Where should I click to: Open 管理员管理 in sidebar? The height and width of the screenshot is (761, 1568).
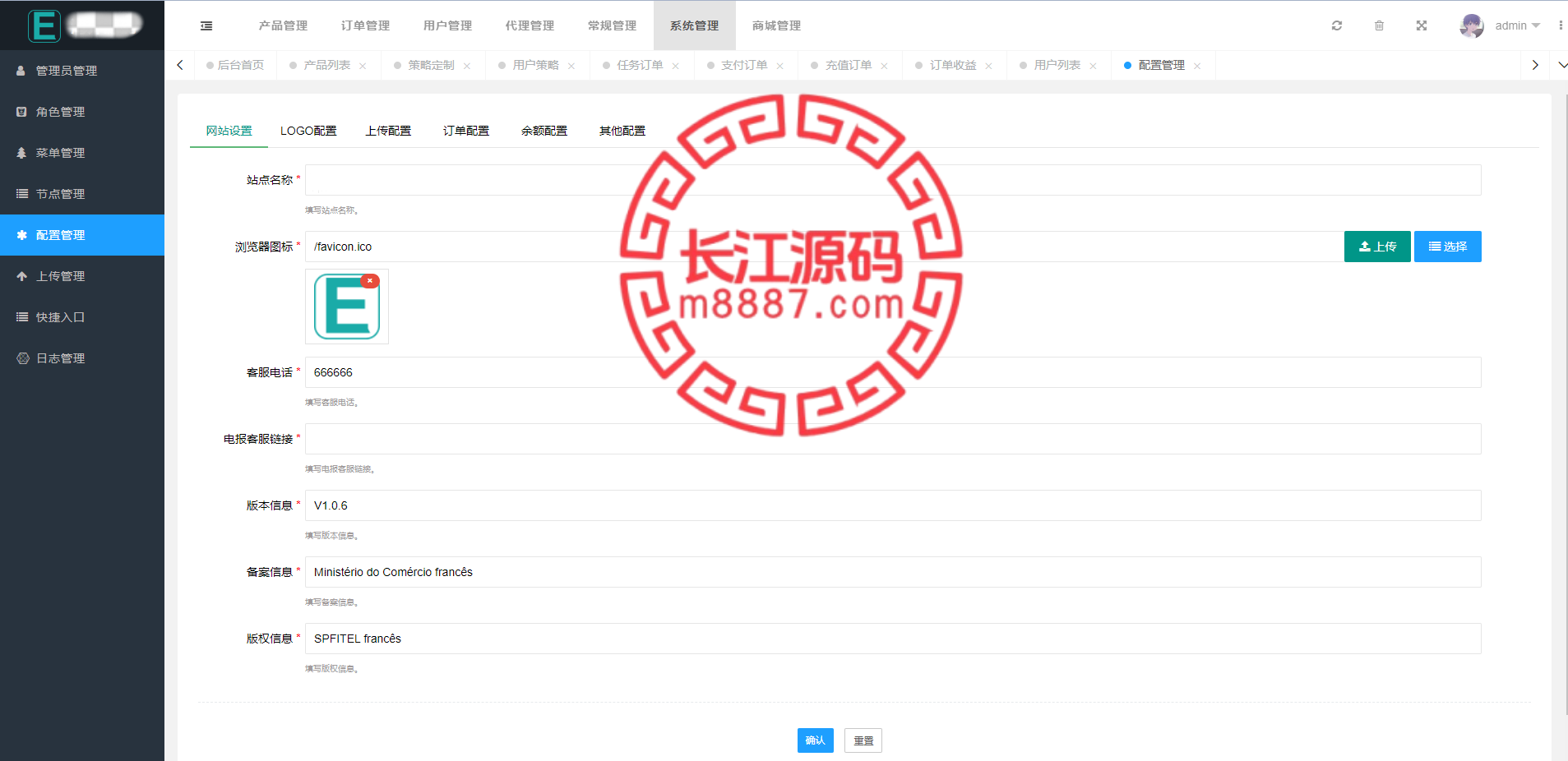[82, 71]
